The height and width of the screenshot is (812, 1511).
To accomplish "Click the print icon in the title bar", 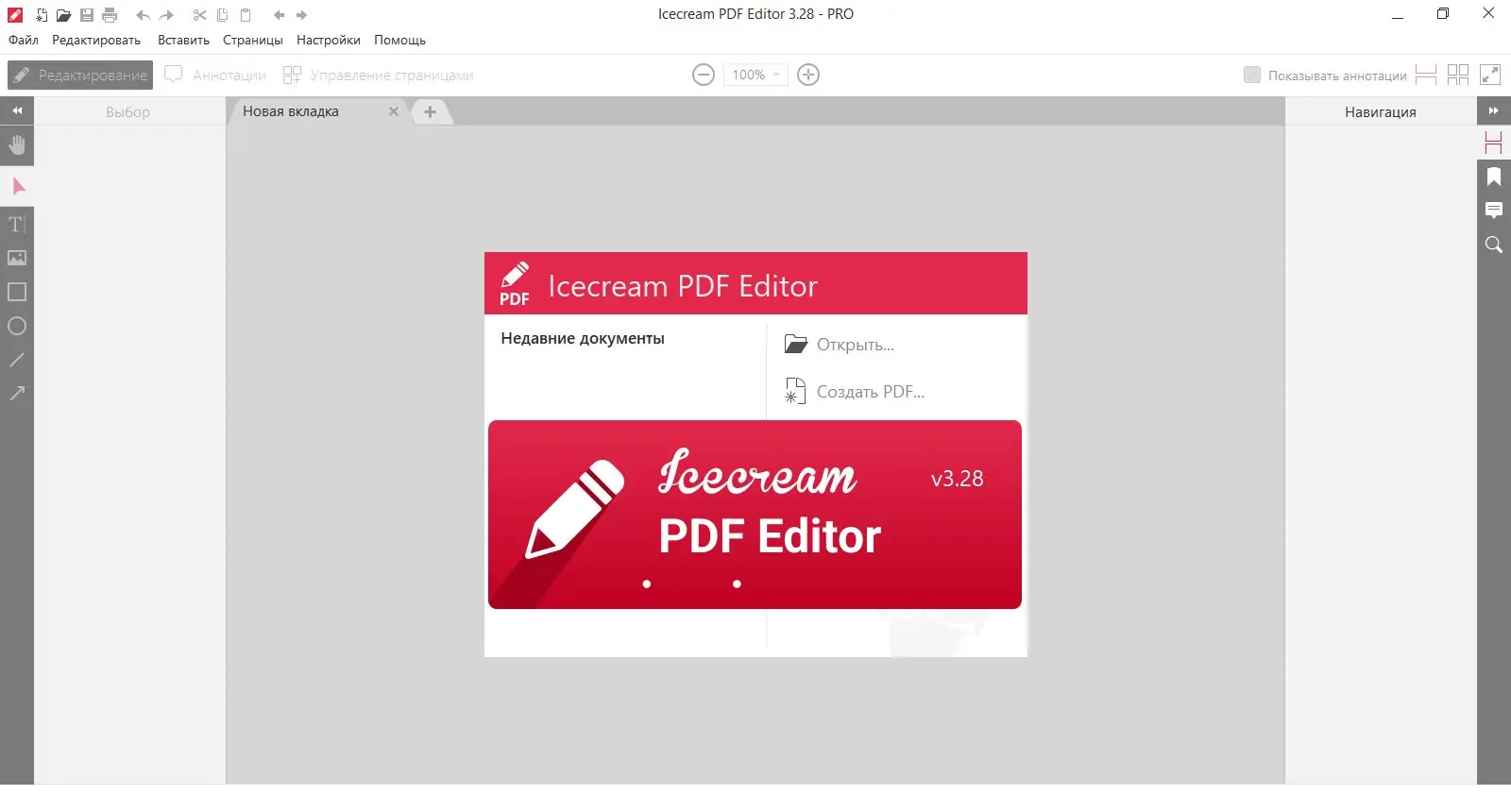I will (x=110, y=15).
